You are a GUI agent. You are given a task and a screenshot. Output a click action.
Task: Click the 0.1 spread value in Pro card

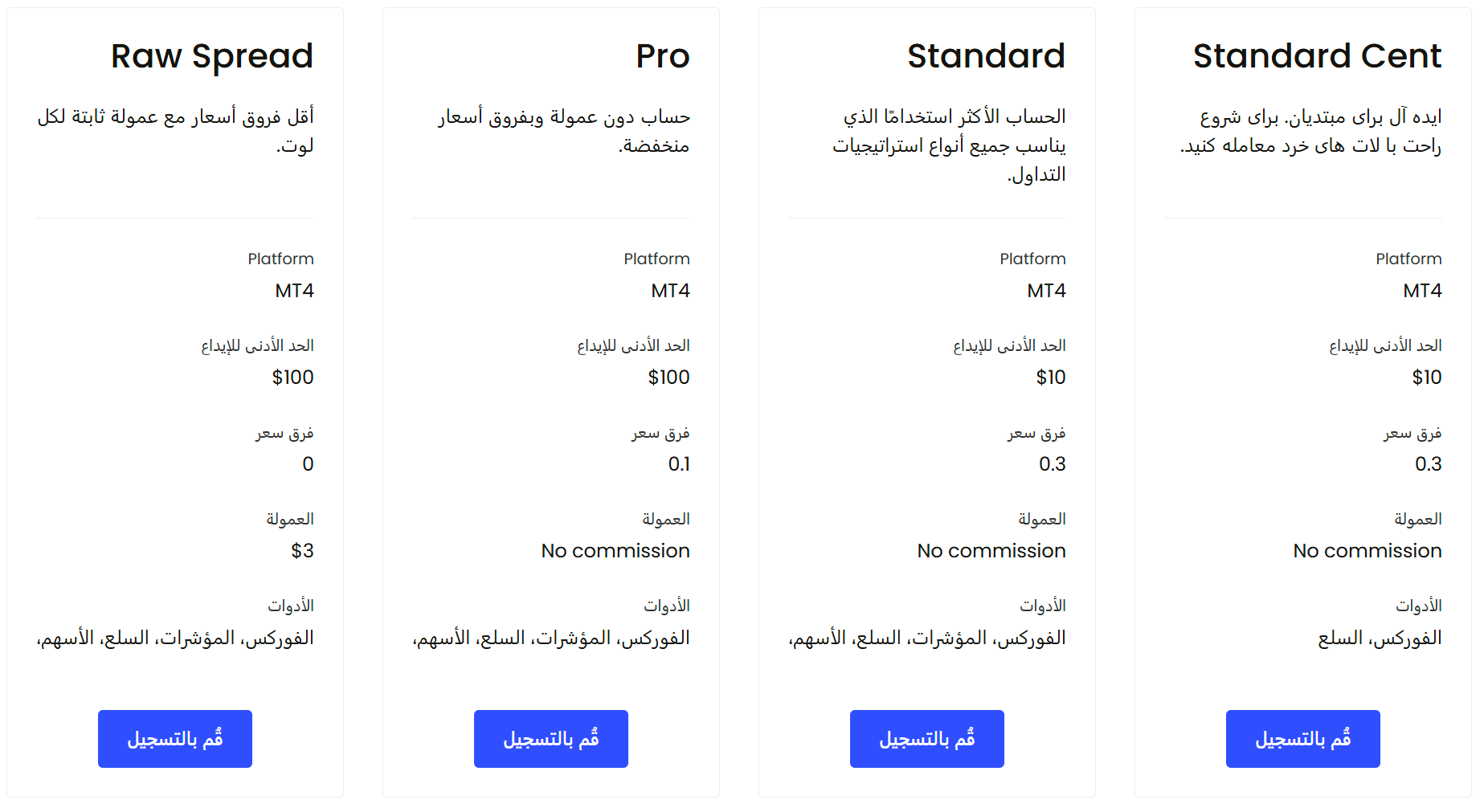point(679,464)
